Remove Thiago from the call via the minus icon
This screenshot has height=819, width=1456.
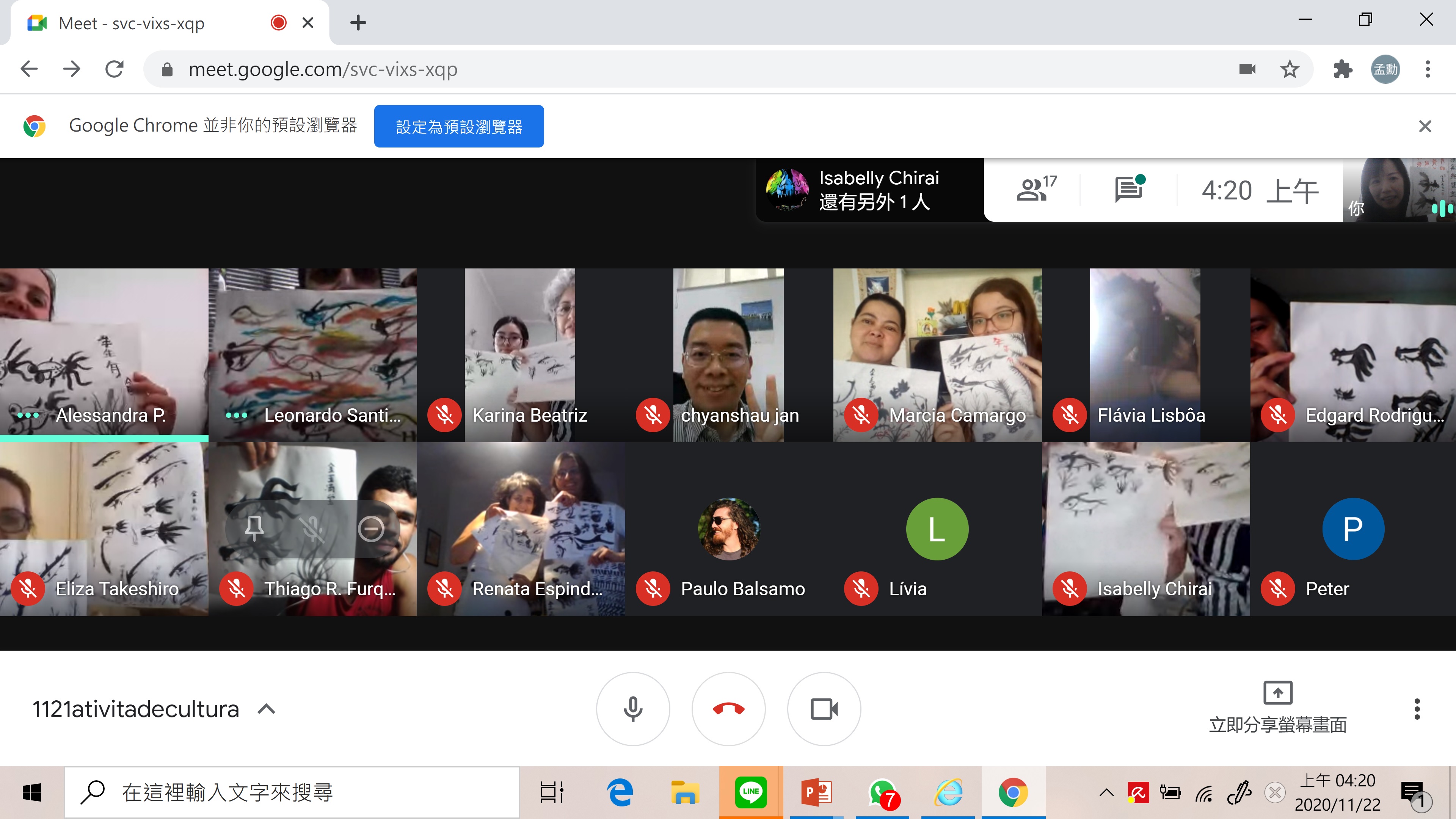pos(371,529)
